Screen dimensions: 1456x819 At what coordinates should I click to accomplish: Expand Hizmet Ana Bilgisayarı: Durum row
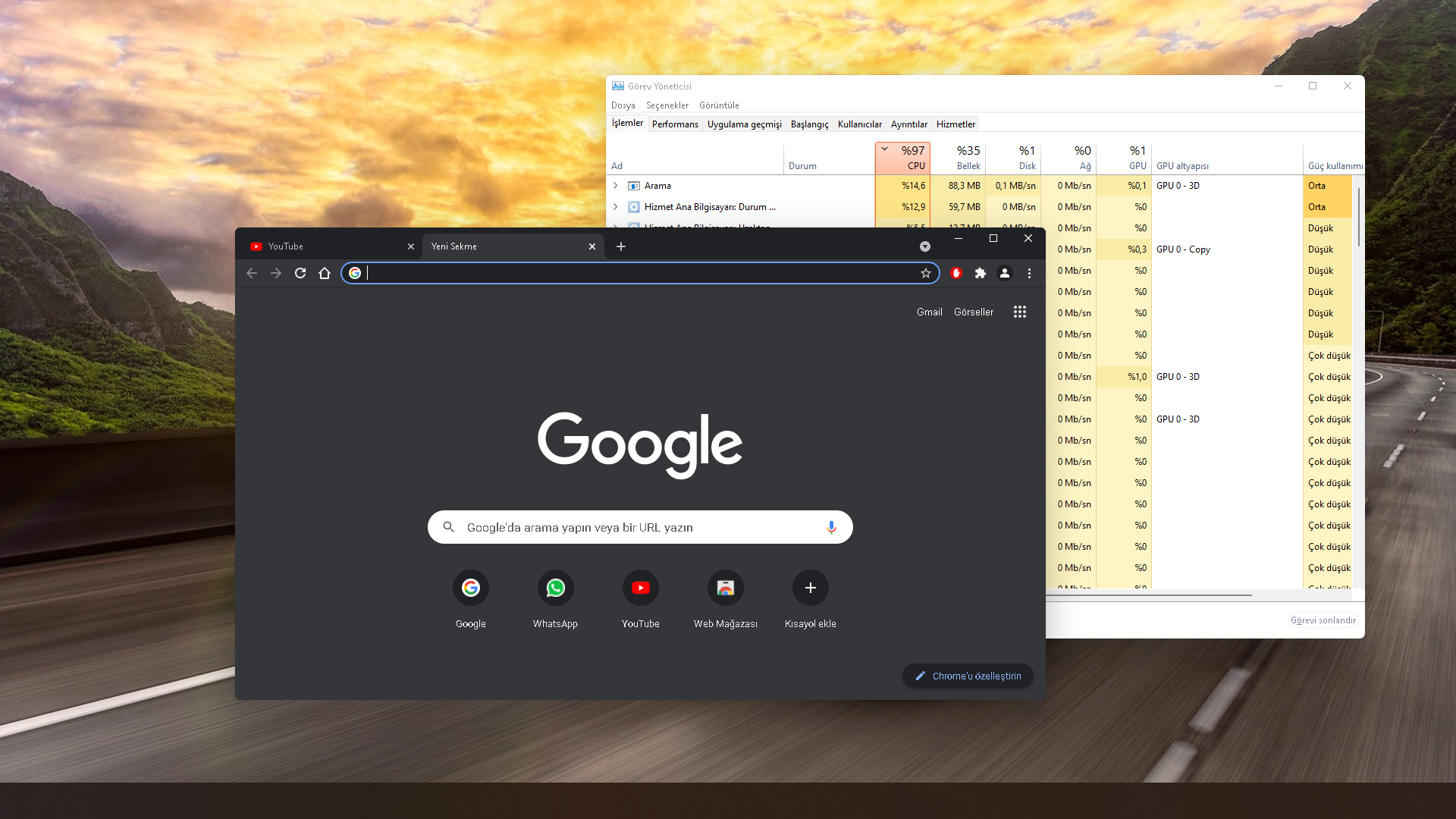tap(616, 207)
